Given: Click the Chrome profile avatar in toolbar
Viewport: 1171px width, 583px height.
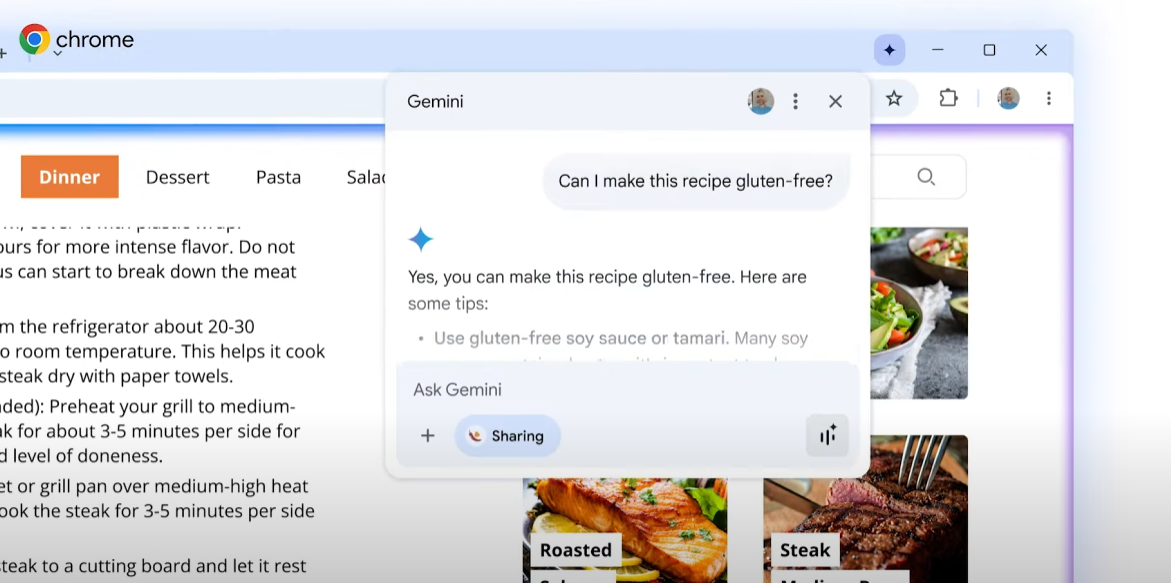Looking at the screenshot, I should [1008, 98].
